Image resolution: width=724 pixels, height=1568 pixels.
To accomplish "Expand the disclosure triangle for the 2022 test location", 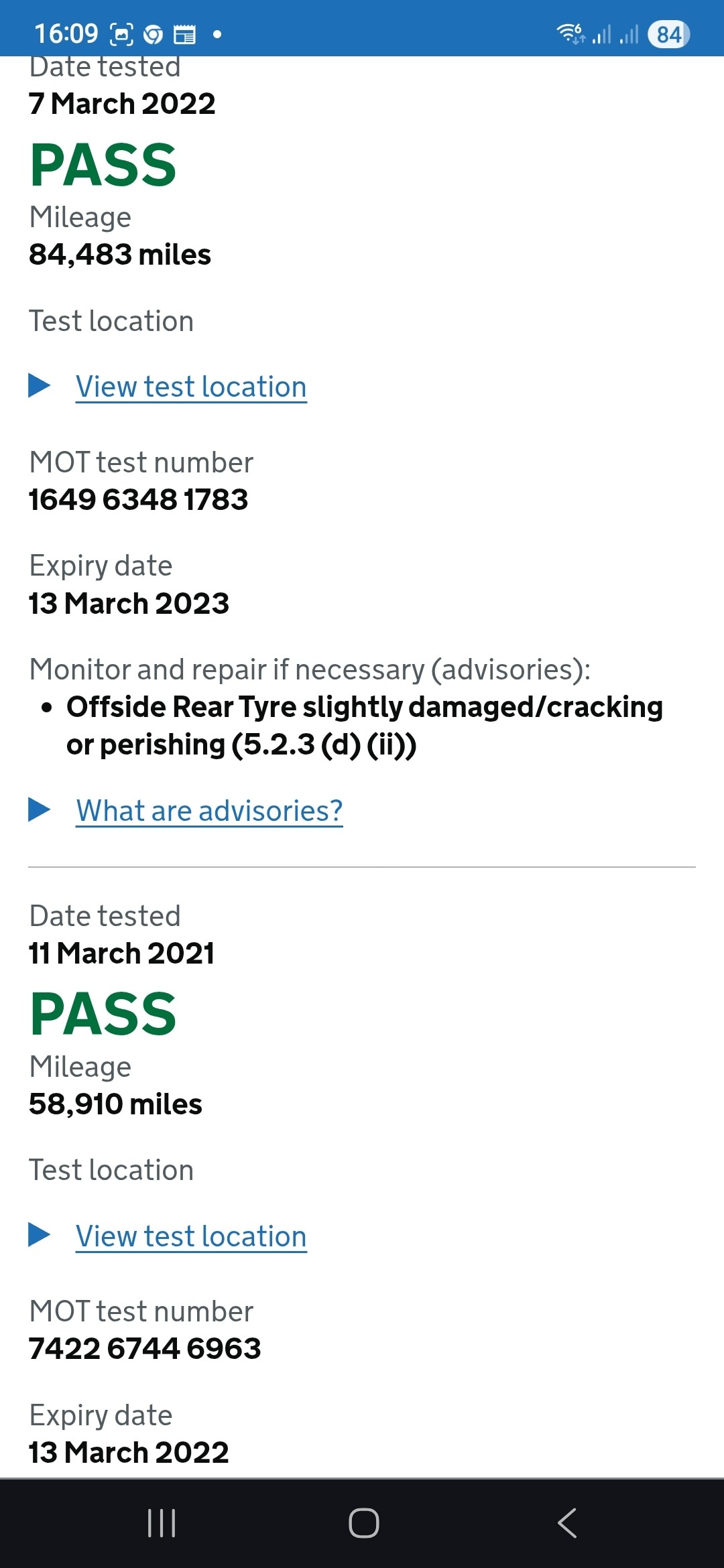I will 40,385.
